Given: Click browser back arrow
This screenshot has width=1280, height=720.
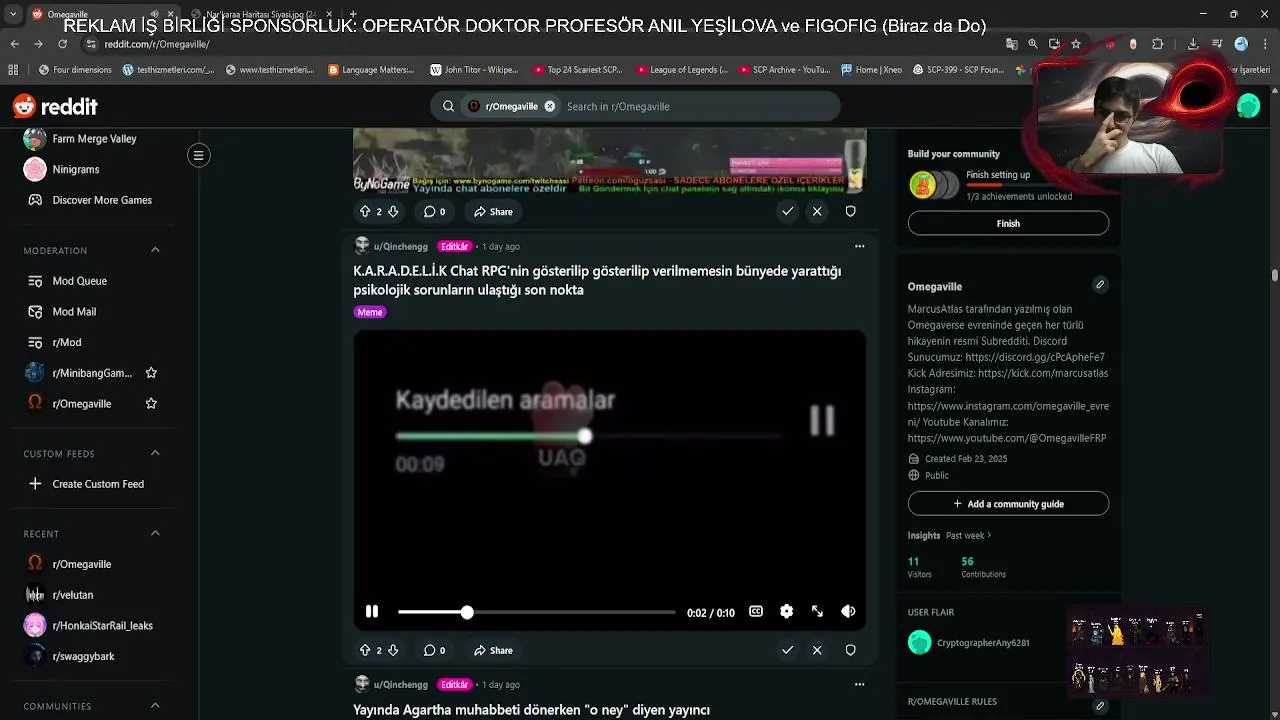Looking at the screenshot, I should pos(14,44).
